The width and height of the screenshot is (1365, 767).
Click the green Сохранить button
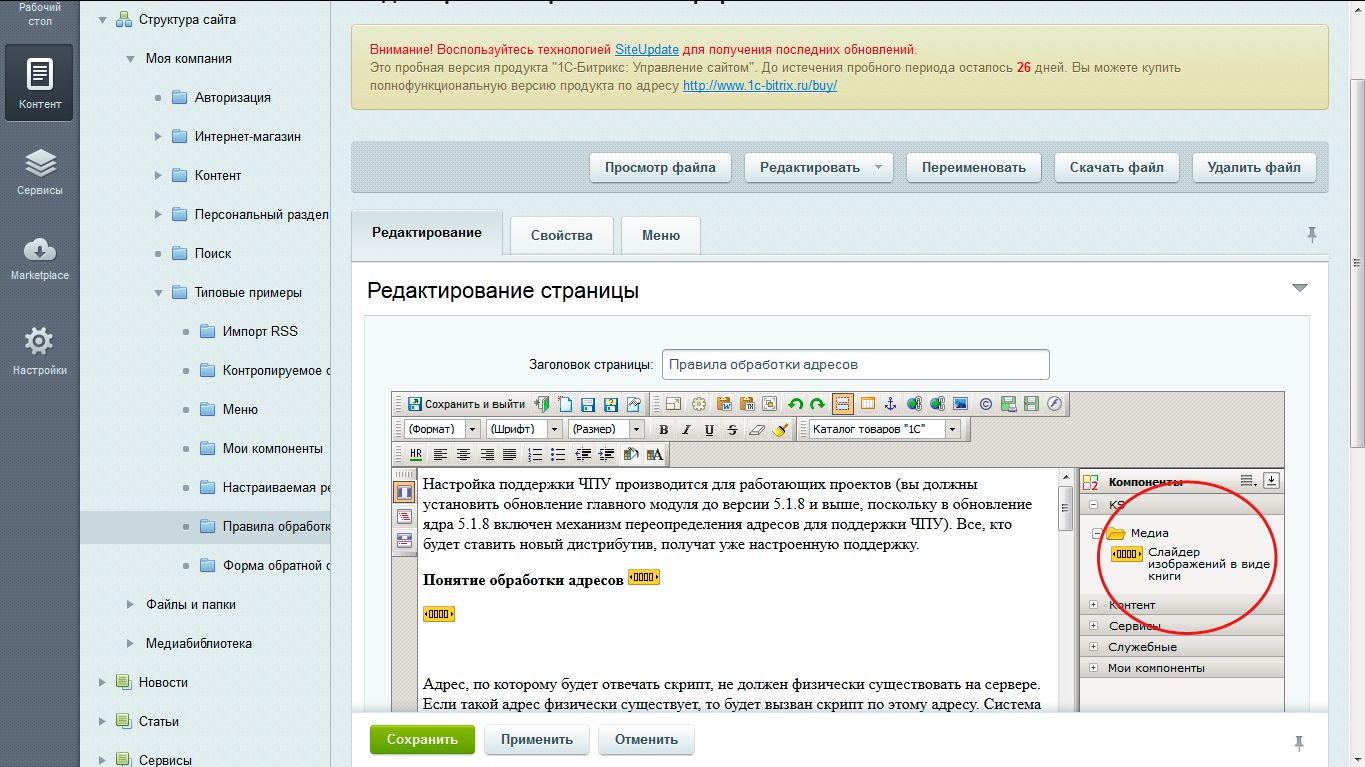[x=422, y=740]
